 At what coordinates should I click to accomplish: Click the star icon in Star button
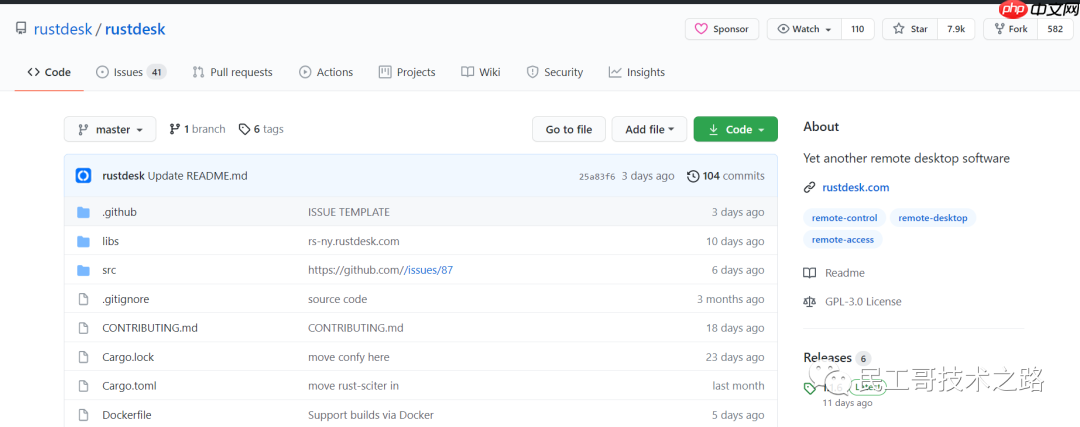[898, 29]
